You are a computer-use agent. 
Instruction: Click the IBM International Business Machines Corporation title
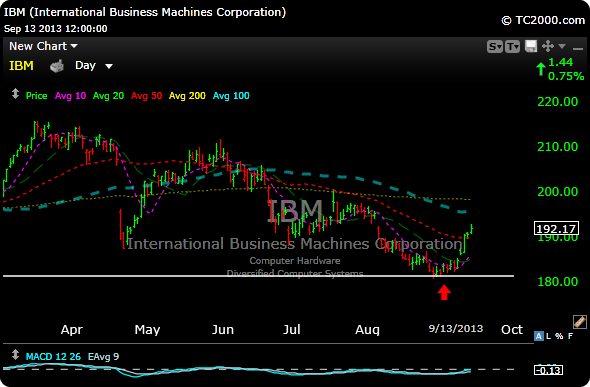coord(145,12)
